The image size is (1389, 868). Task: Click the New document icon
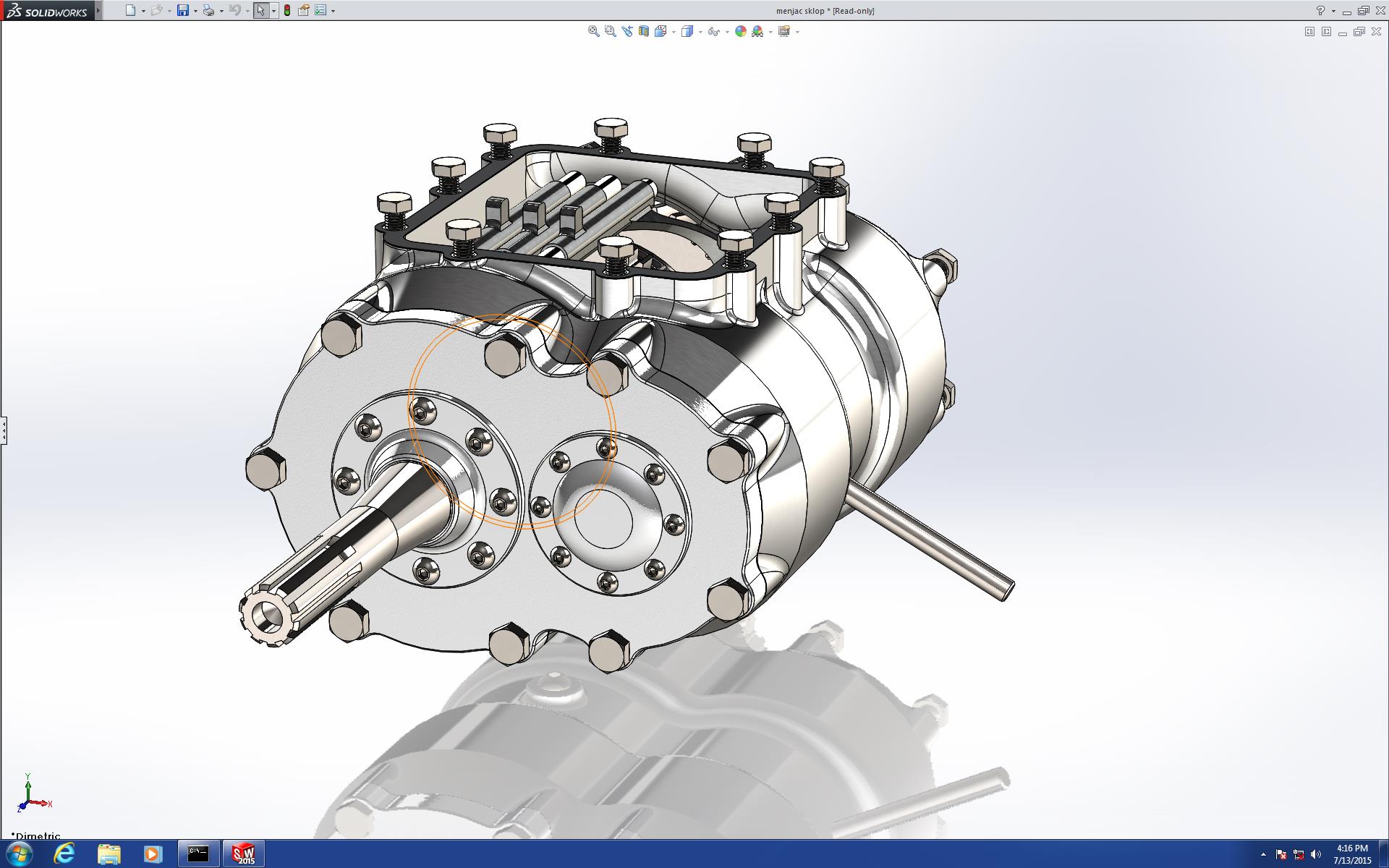click(130, 10)
